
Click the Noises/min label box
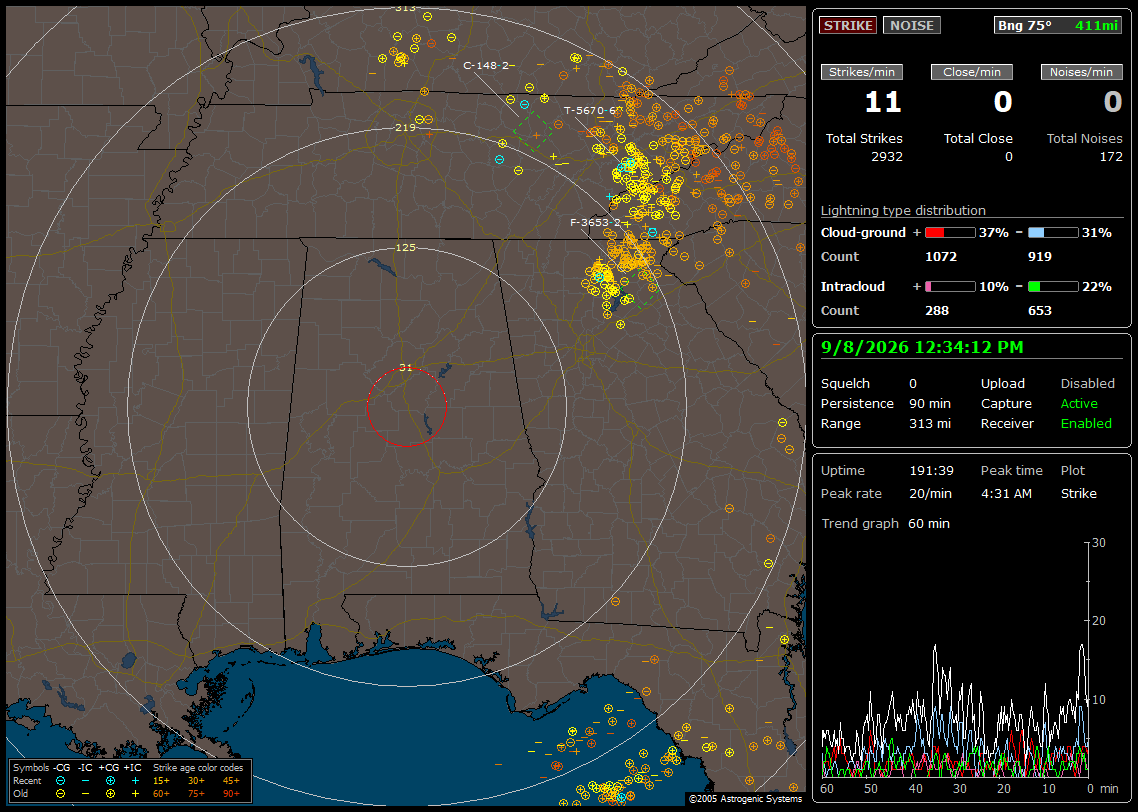[x=1081, y=72]
